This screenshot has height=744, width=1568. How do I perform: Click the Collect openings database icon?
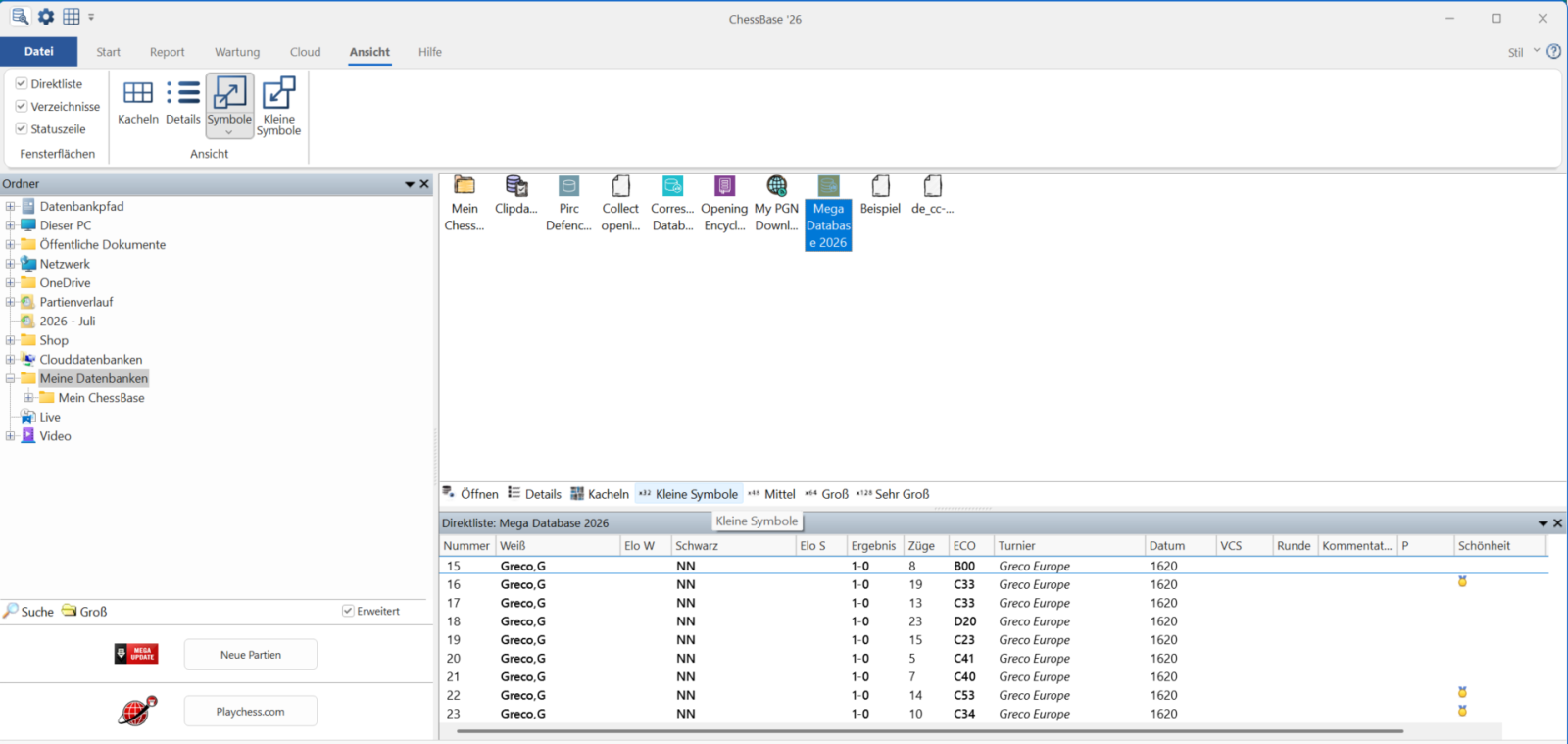[620, 204]
